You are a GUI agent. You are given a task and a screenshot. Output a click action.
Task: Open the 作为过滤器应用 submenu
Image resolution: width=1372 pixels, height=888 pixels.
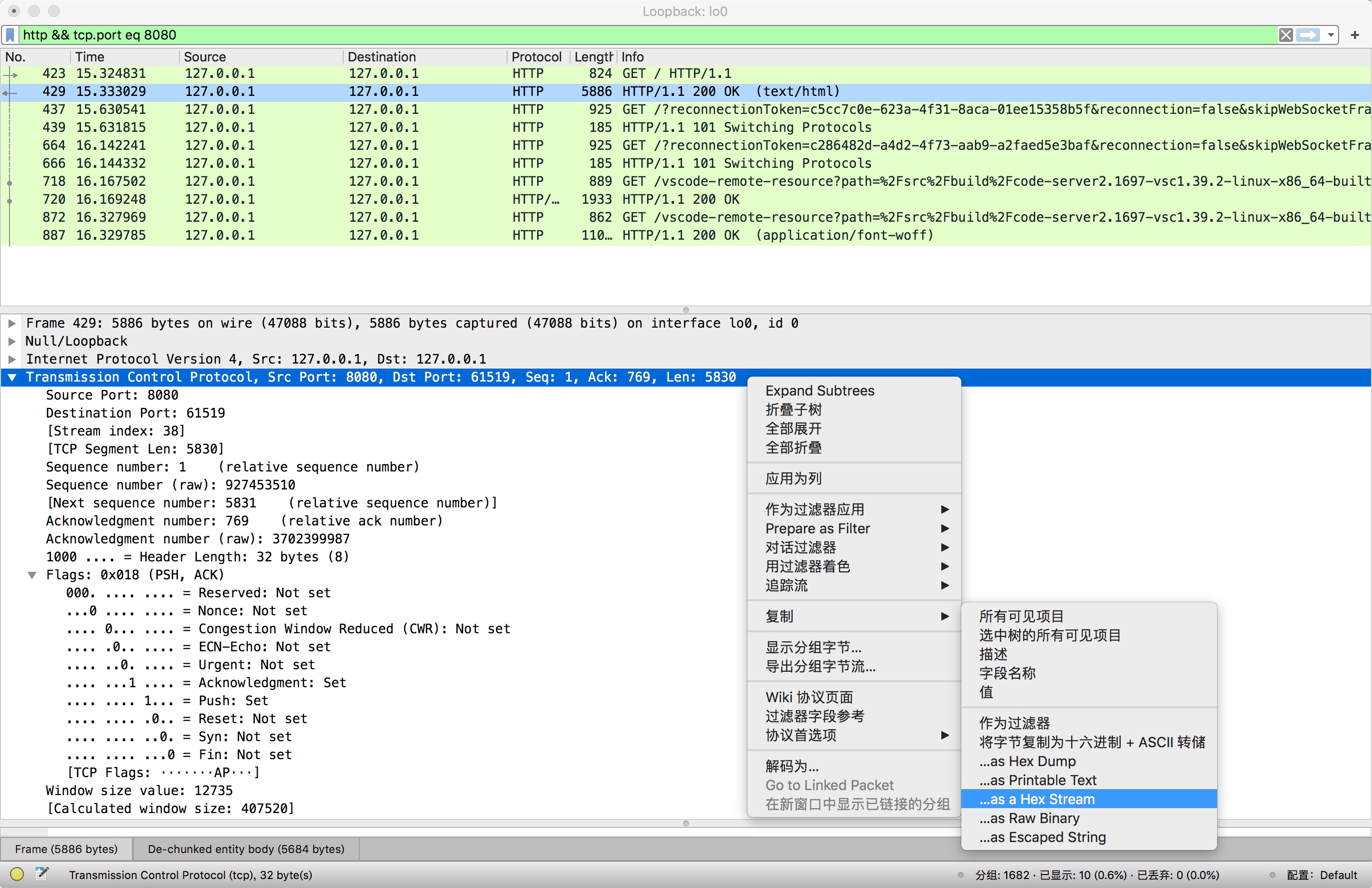(854, 509)
